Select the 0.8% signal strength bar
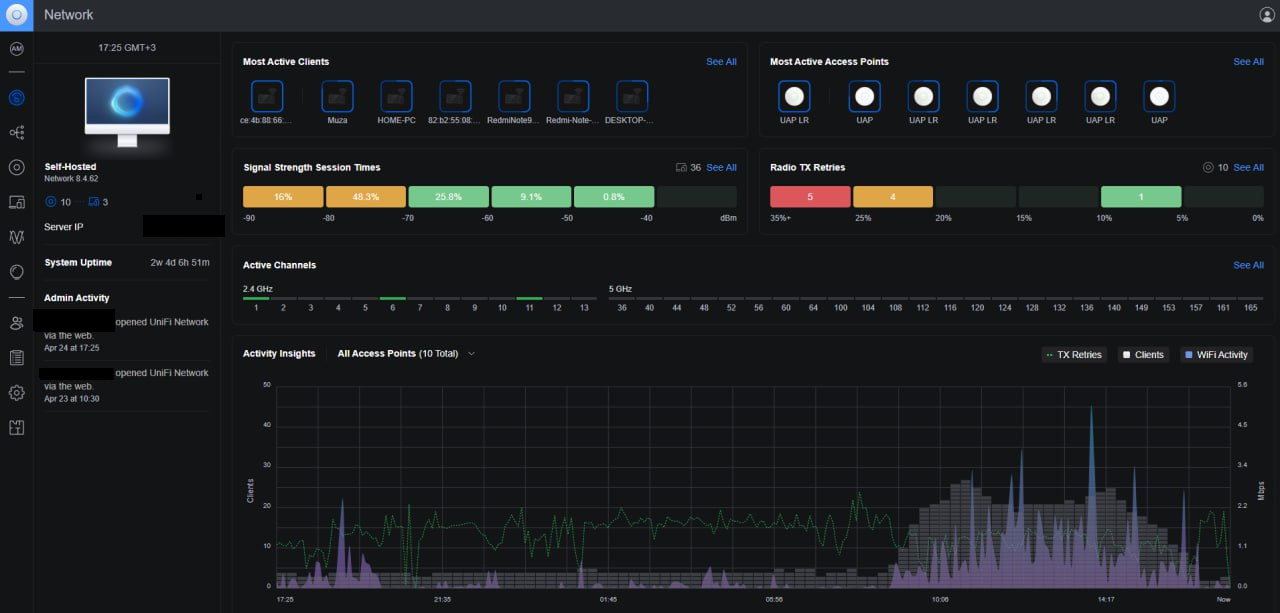Screen dimensions: 1280x613 [614, 197]
